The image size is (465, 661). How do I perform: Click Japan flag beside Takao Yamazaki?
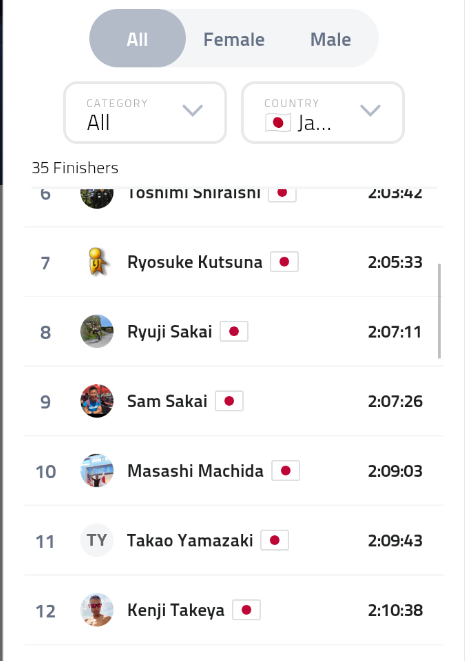tap(274, 540)
